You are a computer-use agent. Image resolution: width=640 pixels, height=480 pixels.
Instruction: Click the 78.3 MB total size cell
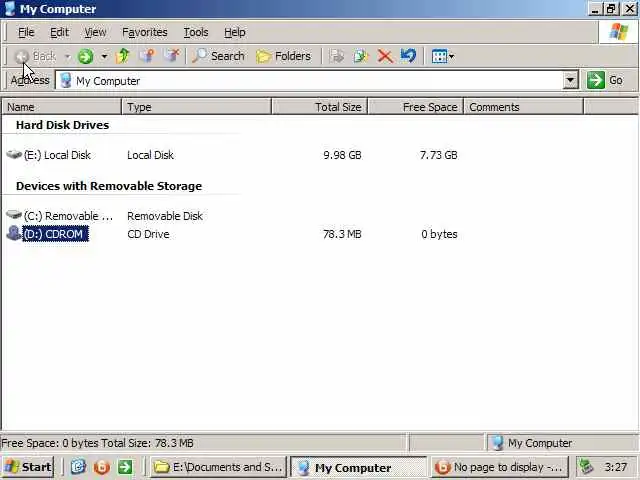tap(342, 234)
